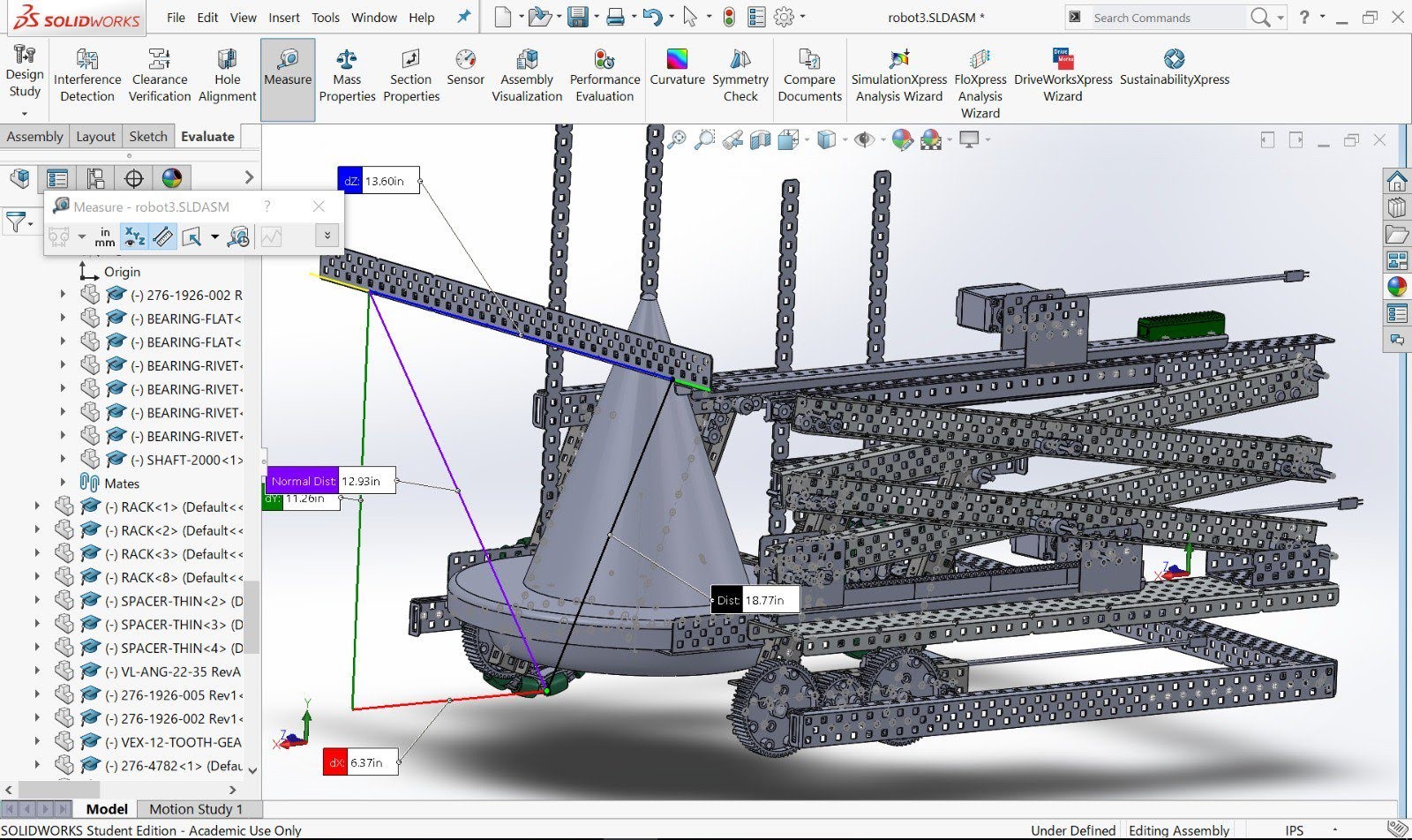Open Mass Properties calculator
The width and height of the screenshot is (1412, 840).
pyautogui.click(x=347, y=77)
